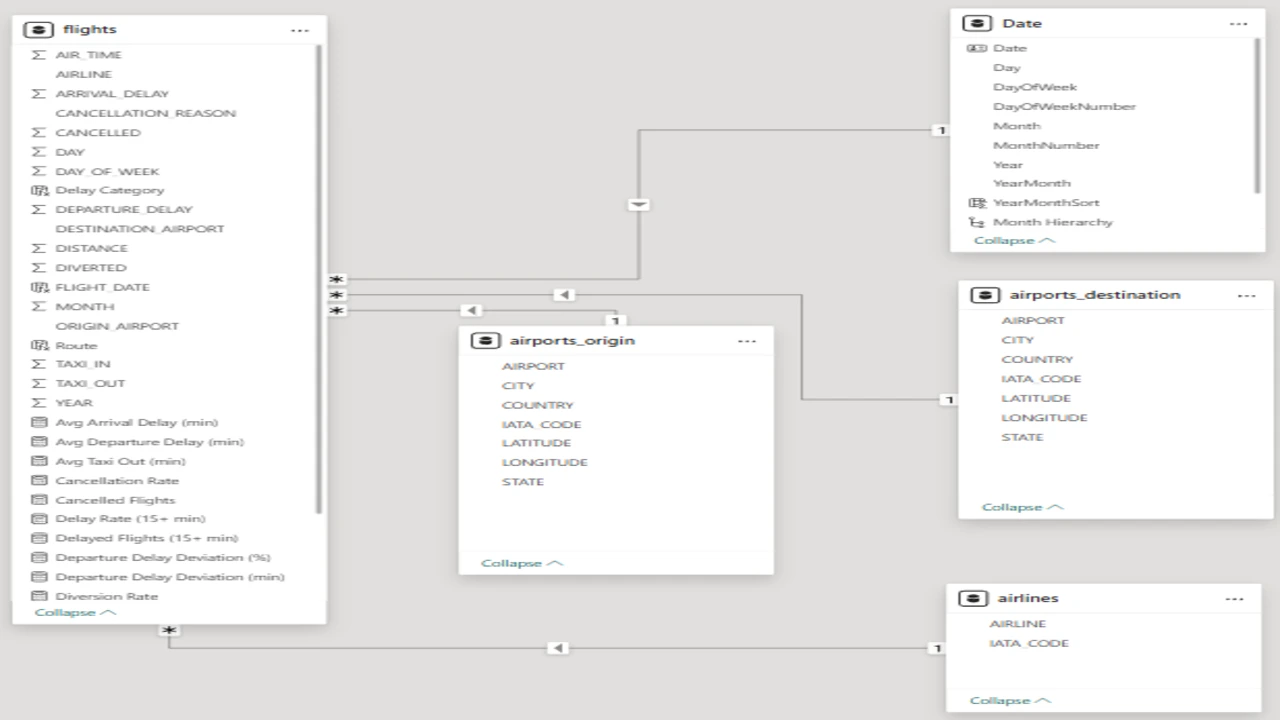Click the measure icon beside Cancellation Rate
Screen dimensions: 1280x720
39,481
